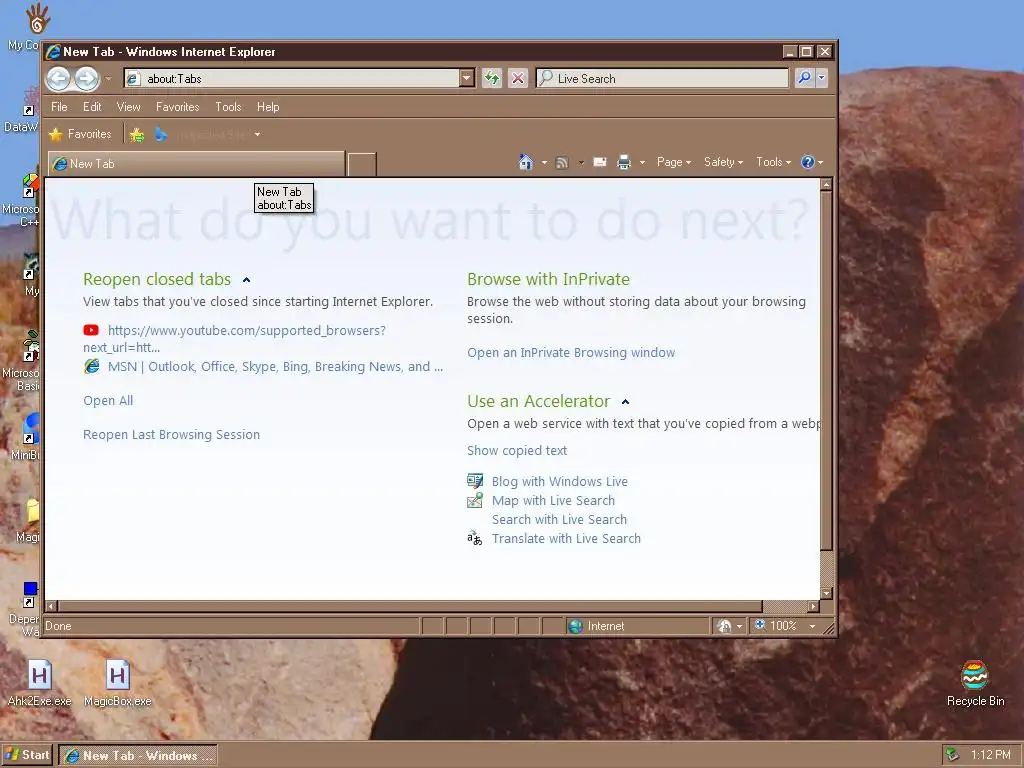Click the horizontal scrollbar right arrow

813,607
